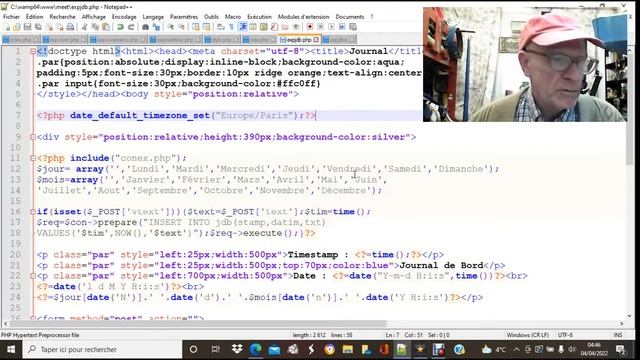This screenshot has height=360, width=640.
Task: Click the Paste toolbar icon
Action: coord(106,27)
